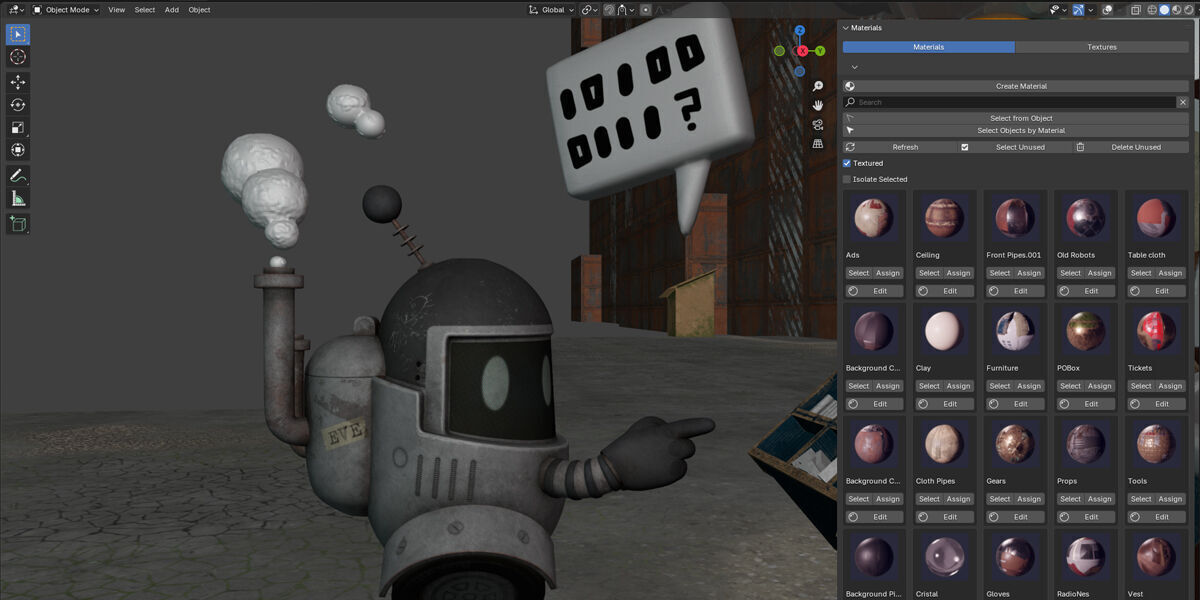The width and height of the screenshot is (1200, 600).
Task: Toggle camera view with camera icon
Action: click(x=818, y=124)
